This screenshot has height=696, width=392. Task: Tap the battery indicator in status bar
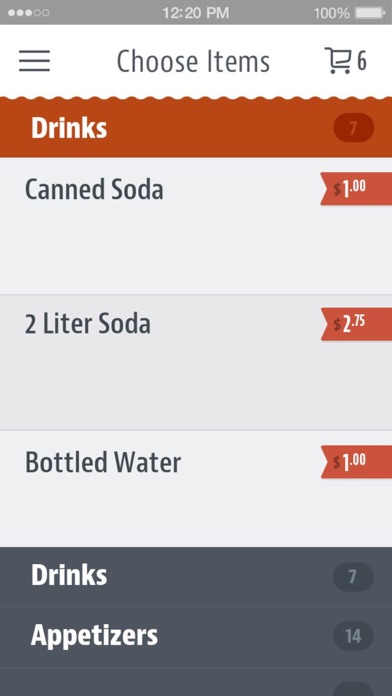(370, 13)
